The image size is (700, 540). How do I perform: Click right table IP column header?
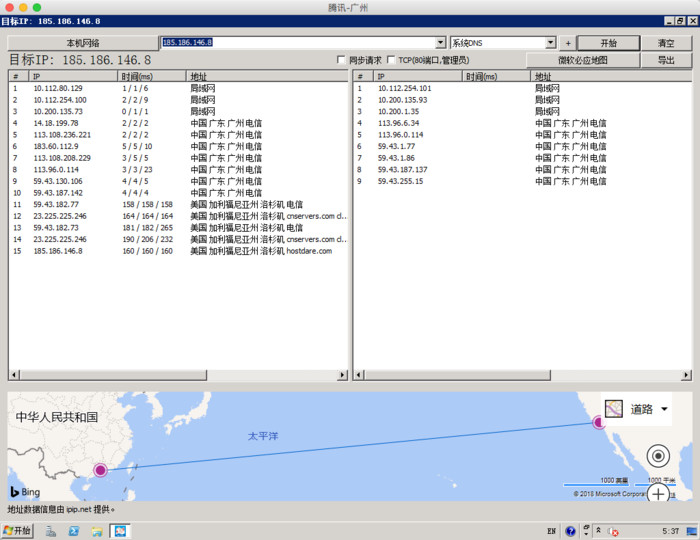coord(418,76)
